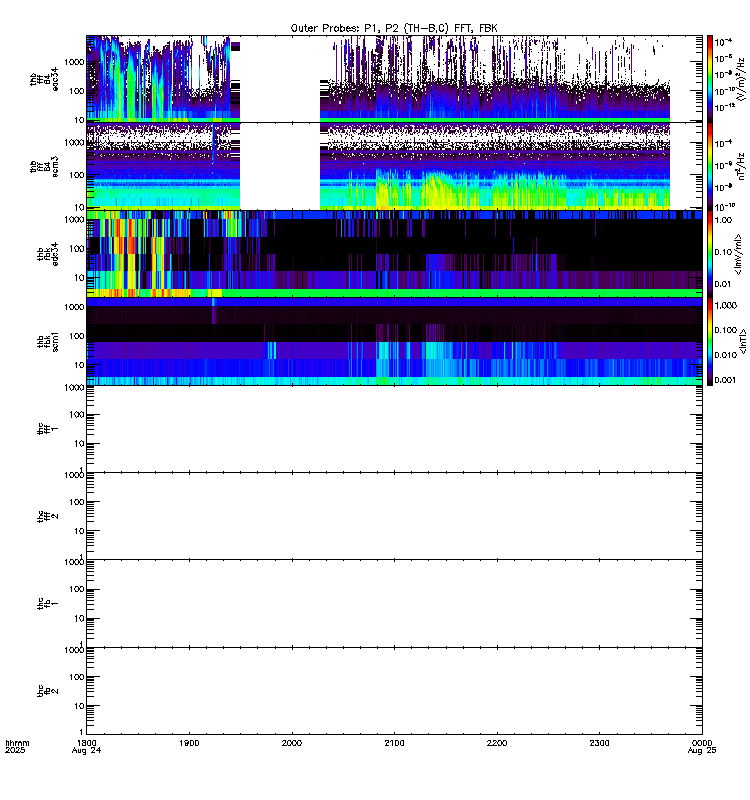Click the thb fbk edc34 filter bank plot
The width and height of the screenshot is (750, 800).
394,254
